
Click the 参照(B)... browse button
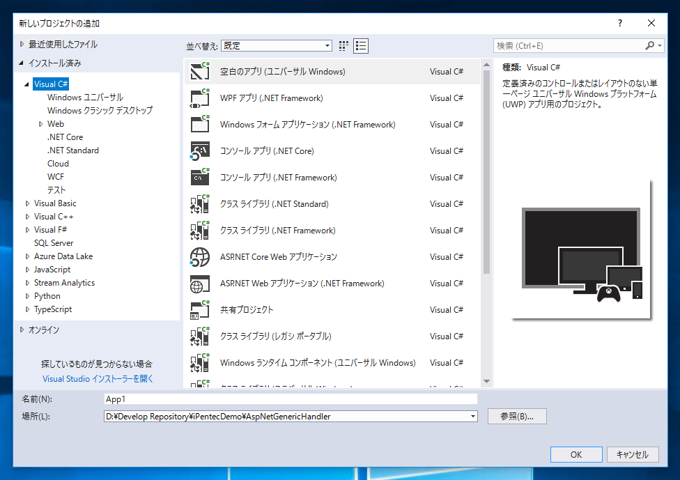(517, 416)
